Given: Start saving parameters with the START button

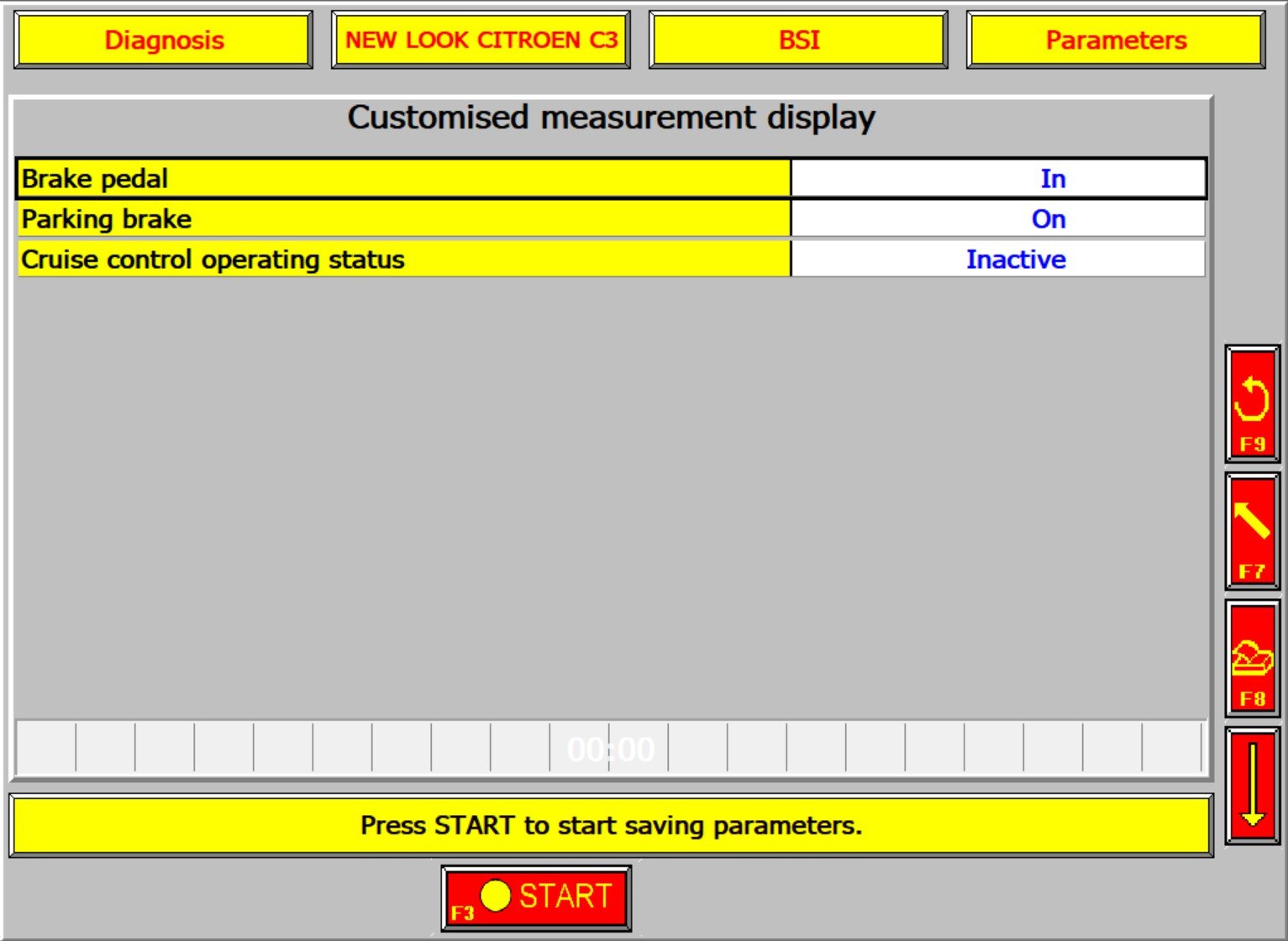Looking at the screenshot, I should 536,898.
